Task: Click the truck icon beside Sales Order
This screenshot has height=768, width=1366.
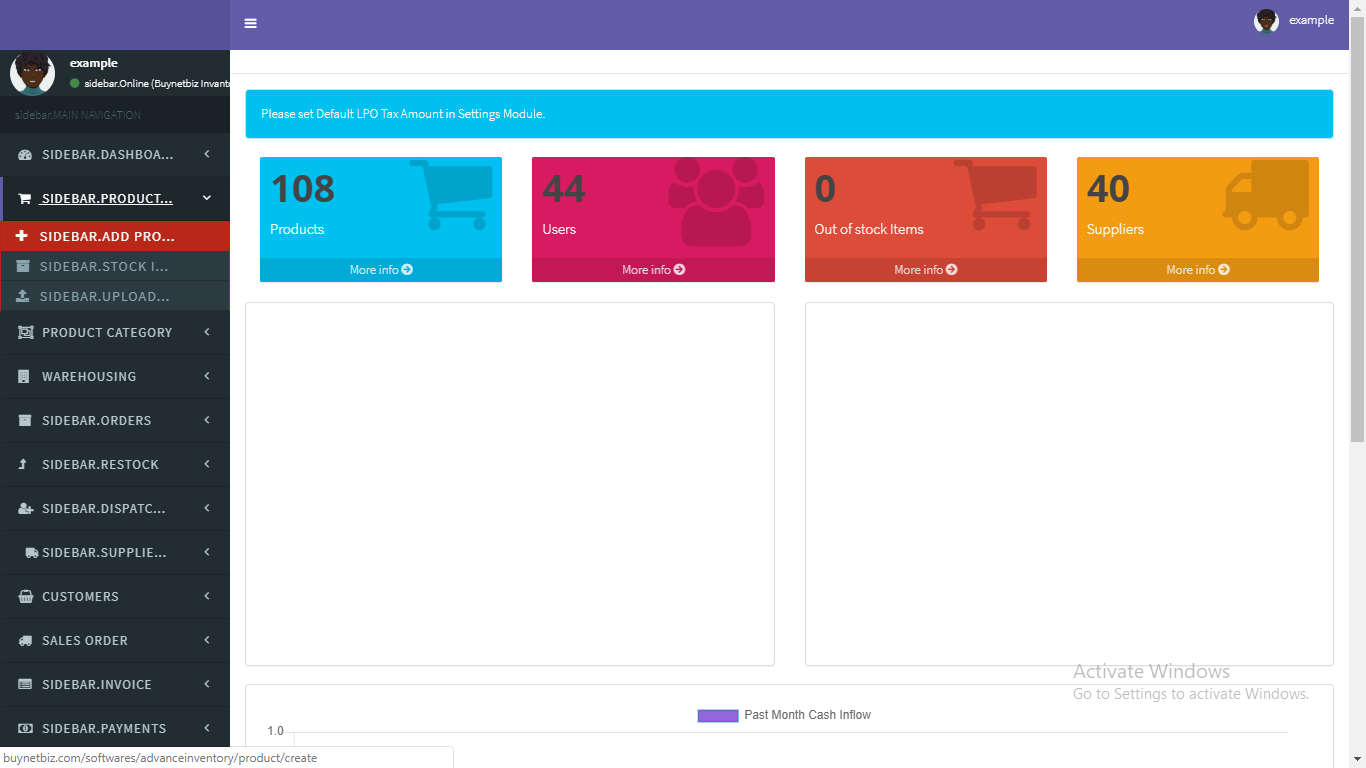Action: [x=25, y=641]
